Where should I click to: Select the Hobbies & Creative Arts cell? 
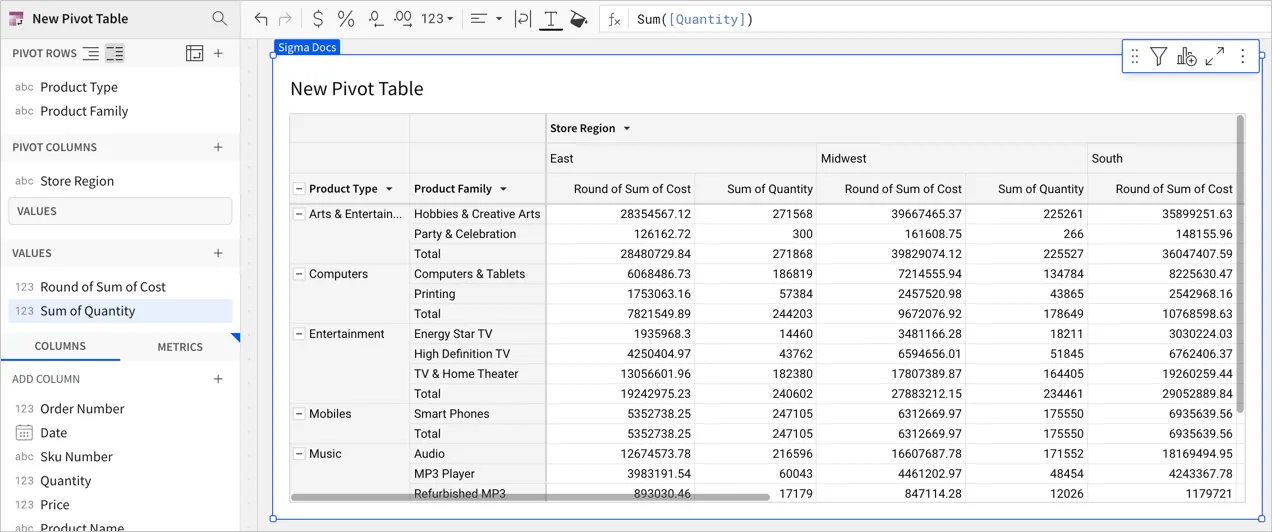click(477, 214)
